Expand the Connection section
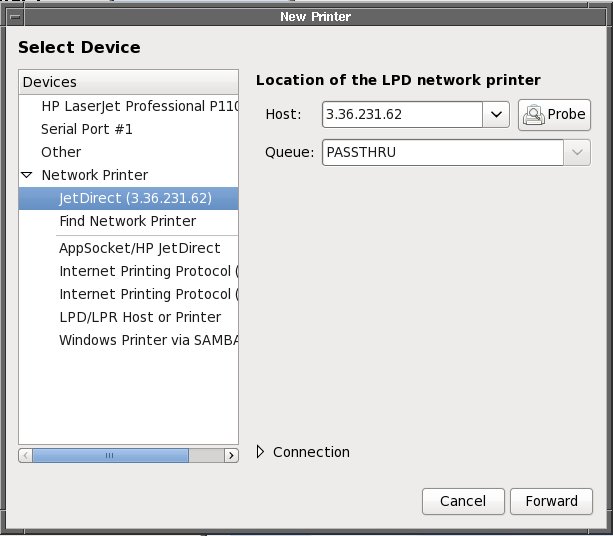The image size is (613, 536). point(262,452)
